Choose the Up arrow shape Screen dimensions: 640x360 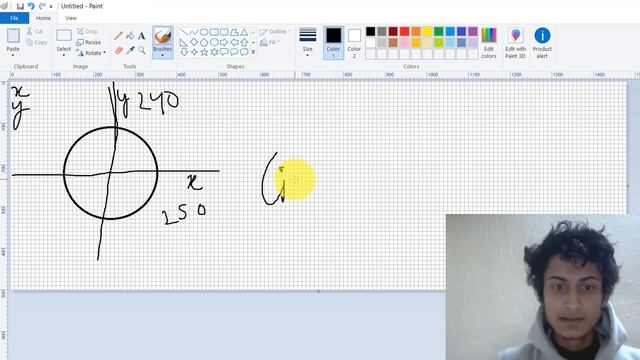(x=244, y=42)
